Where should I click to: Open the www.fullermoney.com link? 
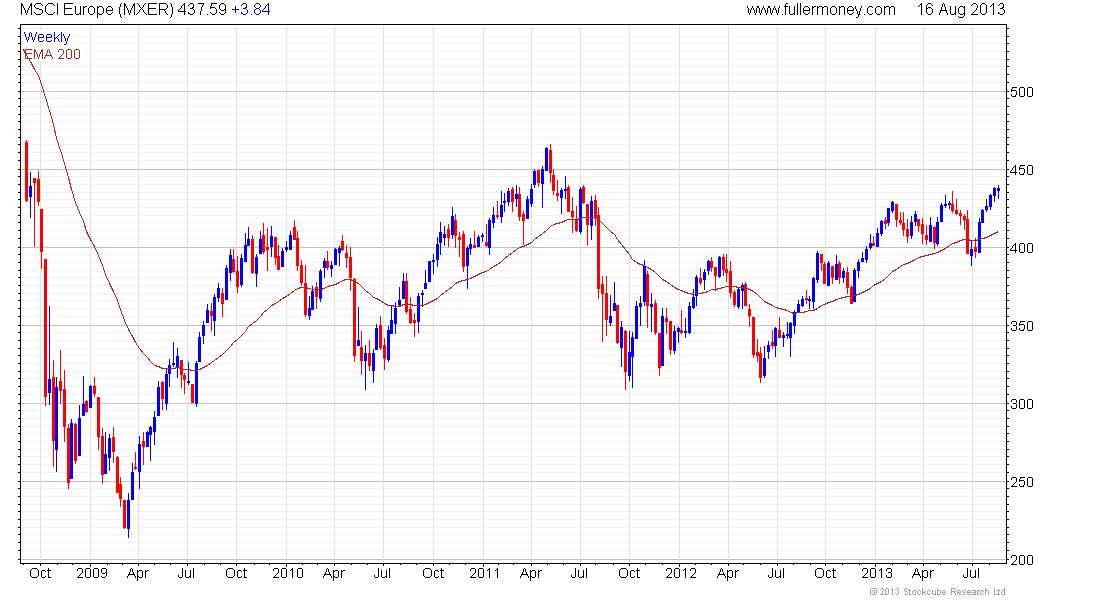pyautogui.click(x=821, y=10)
